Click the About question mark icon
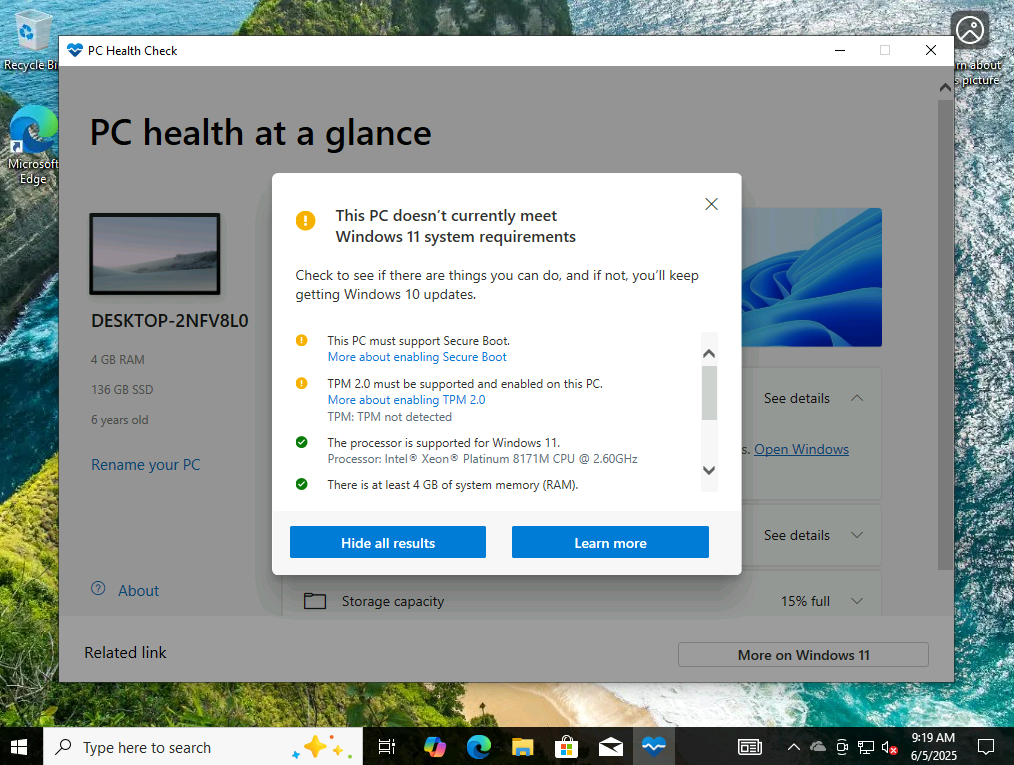This screenshot has height=765, width=1014. click(98, 588)
